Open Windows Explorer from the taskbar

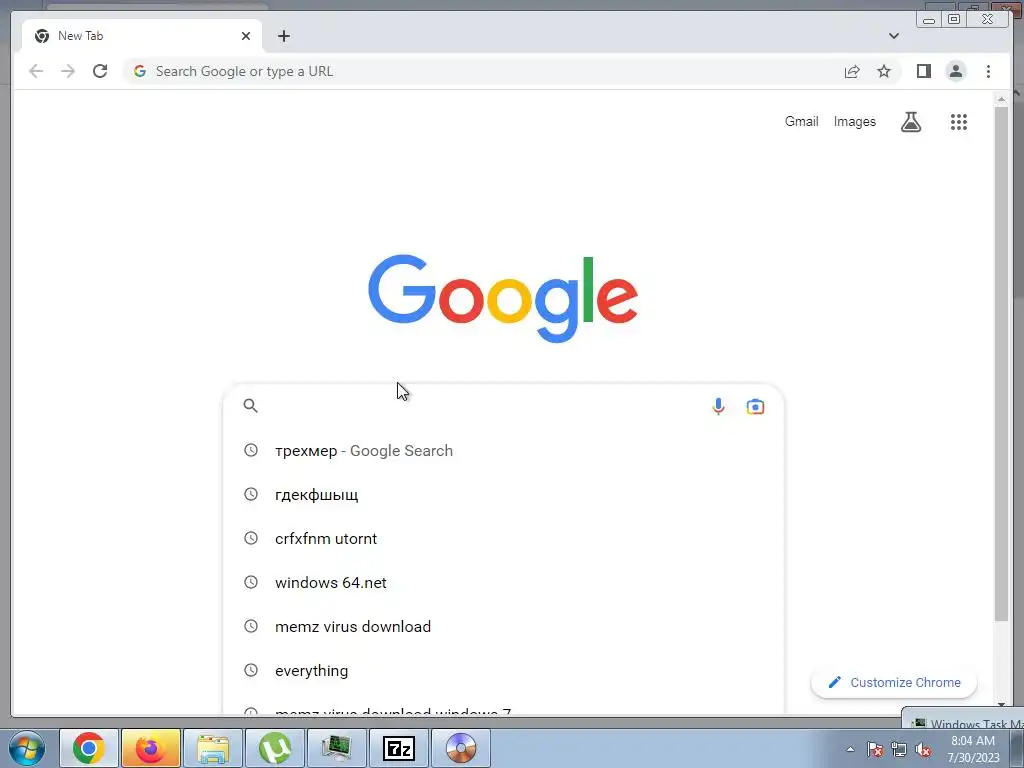213,748
